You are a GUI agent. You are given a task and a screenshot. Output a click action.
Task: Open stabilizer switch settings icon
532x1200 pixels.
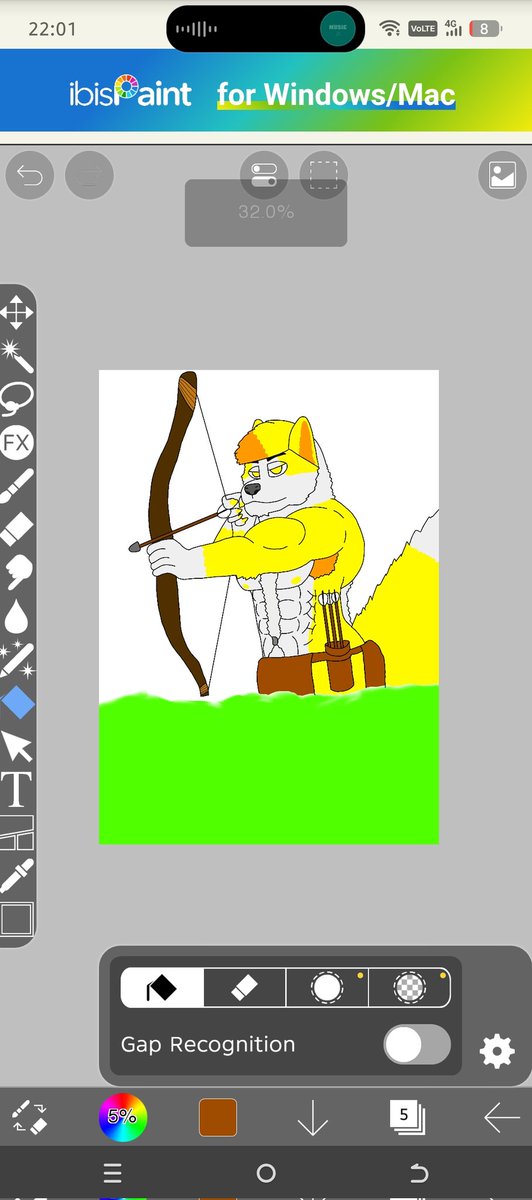pos(264,177)
